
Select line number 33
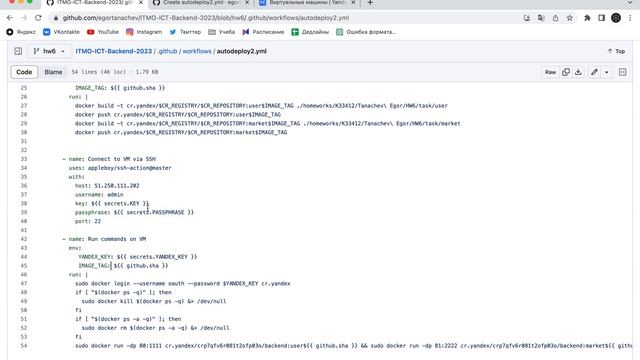[x=24, y=159]
